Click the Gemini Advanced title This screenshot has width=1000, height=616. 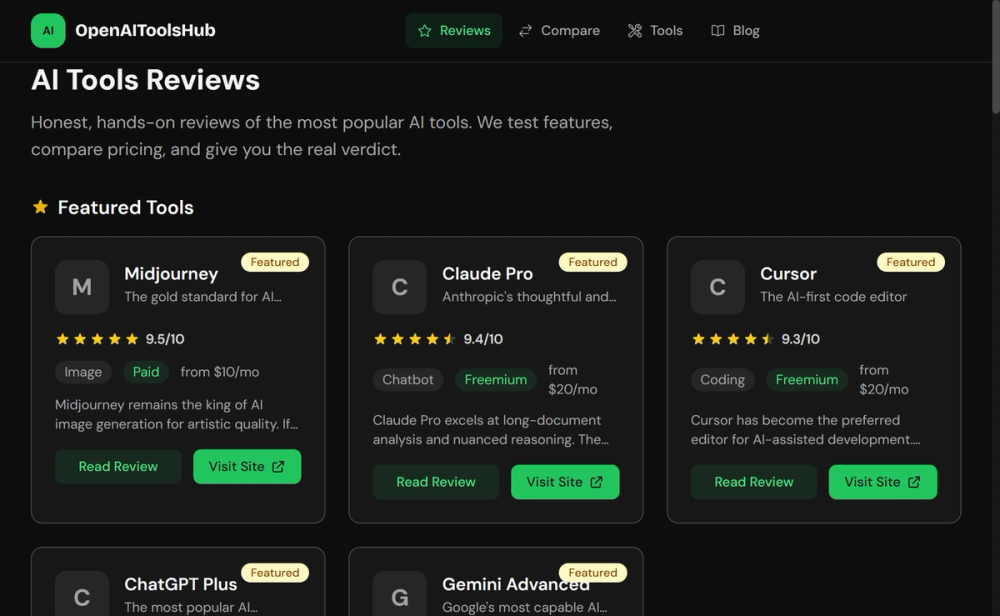coord(516,584)
